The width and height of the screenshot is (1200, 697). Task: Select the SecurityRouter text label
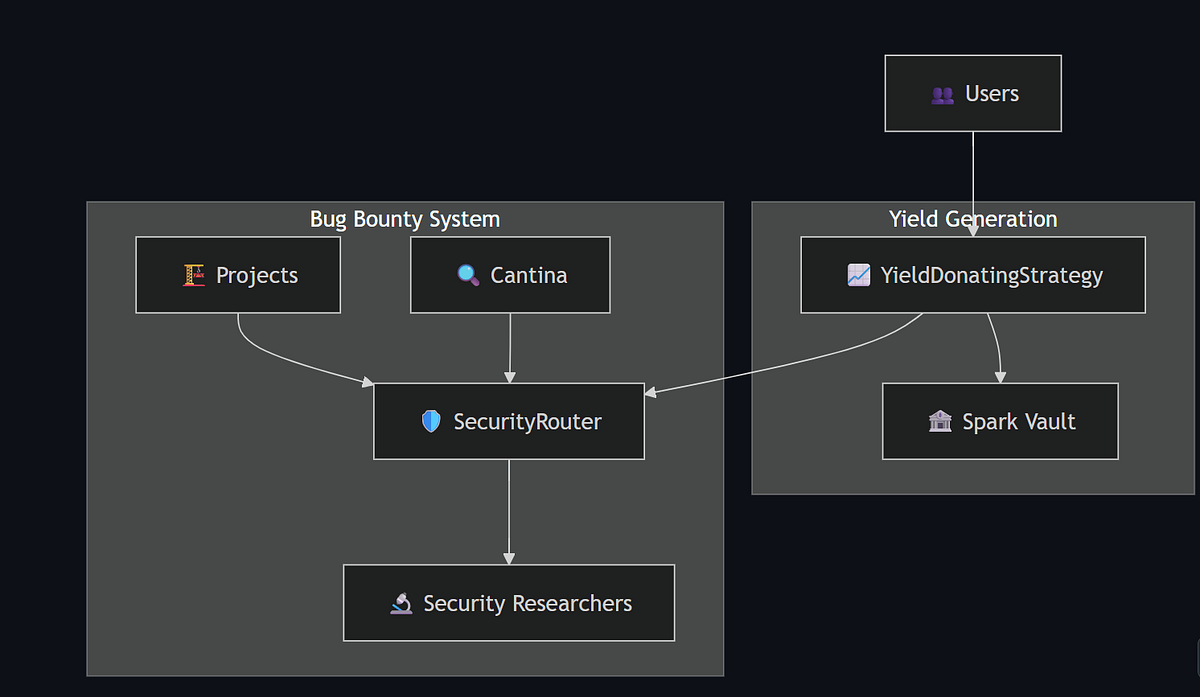click(528, 422)
